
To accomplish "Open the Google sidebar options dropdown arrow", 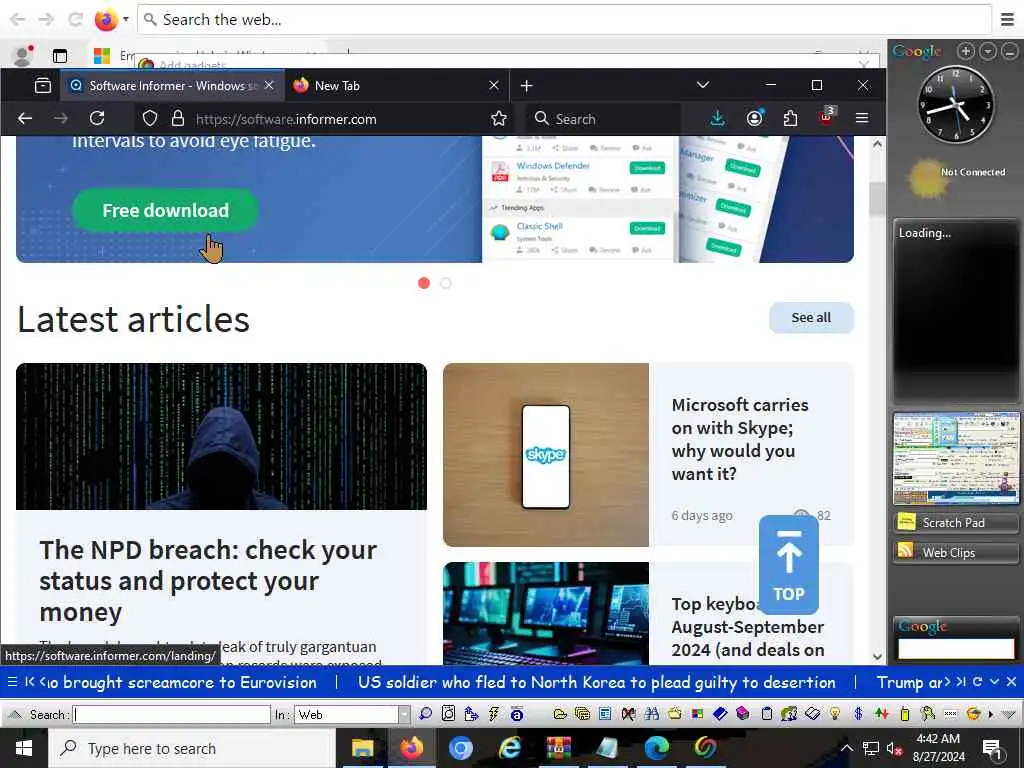I will point(988,50).
